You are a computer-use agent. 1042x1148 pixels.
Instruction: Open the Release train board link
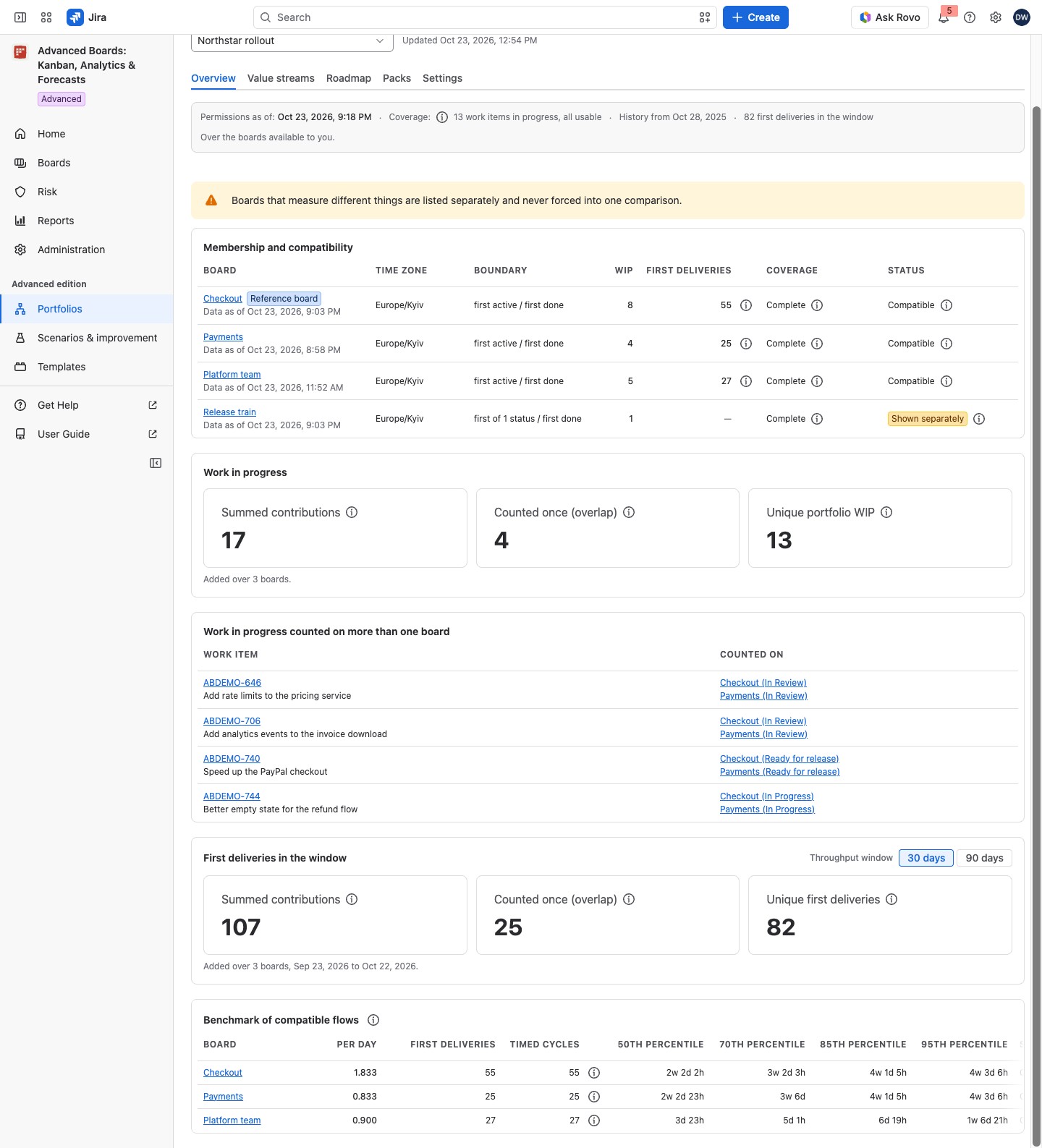pyautogui.click(x=229, y=412)
